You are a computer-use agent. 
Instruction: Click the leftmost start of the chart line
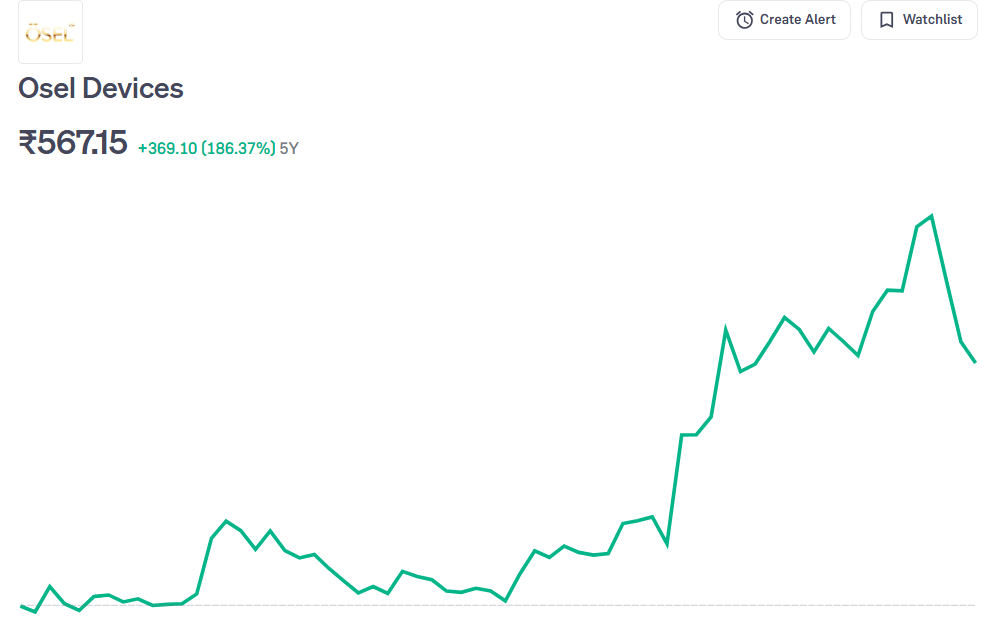pos(21,605)
